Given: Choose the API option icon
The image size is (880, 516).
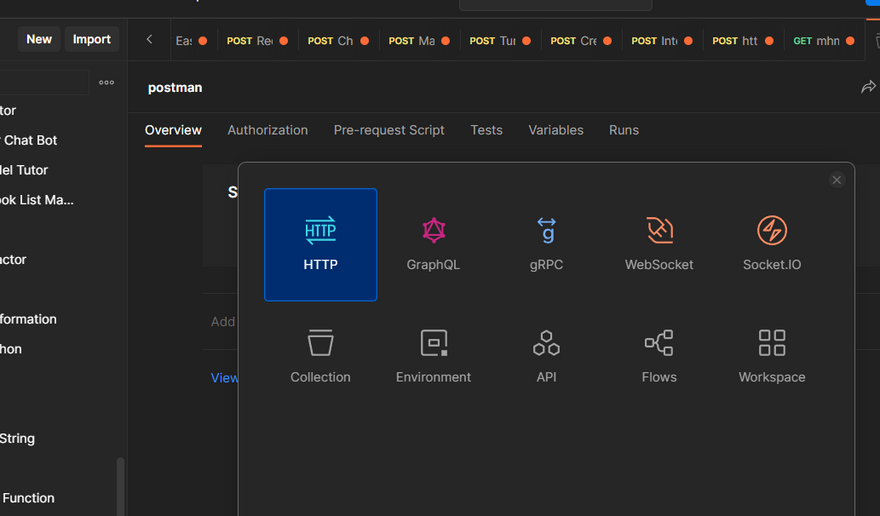Looking at the screenshot, I should (546, 344).
